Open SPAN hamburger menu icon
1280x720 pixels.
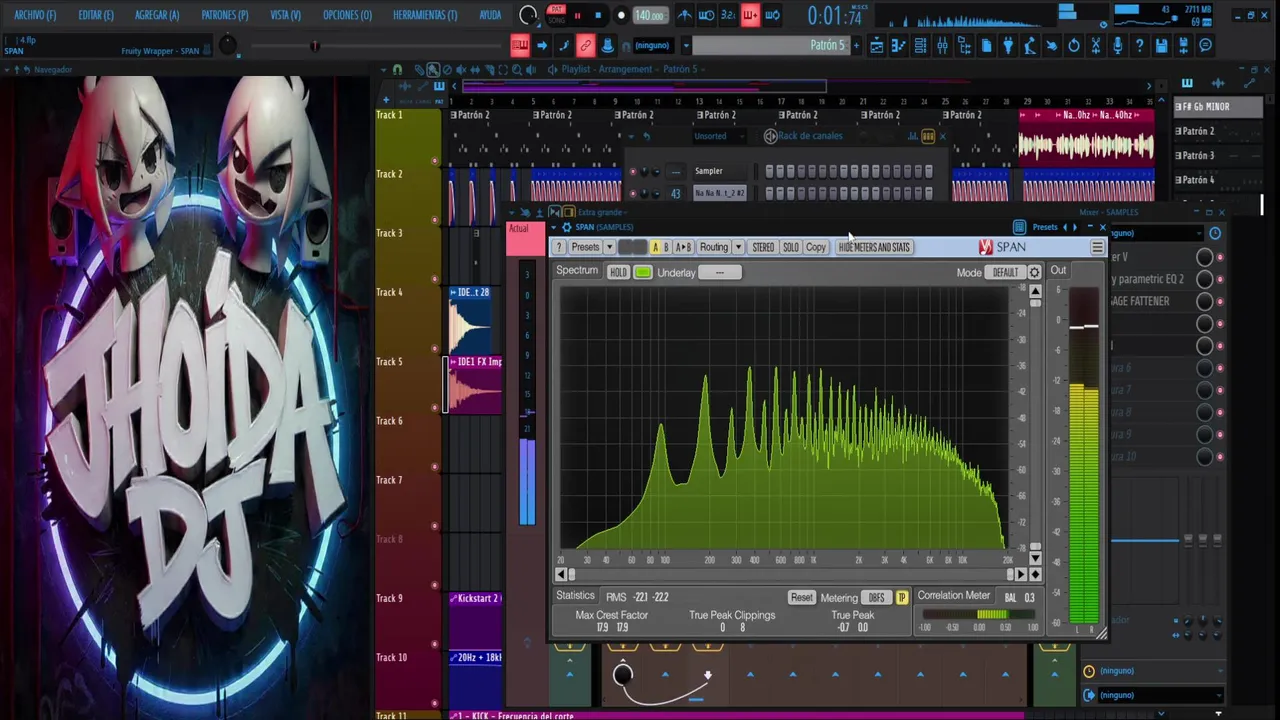(x=1097, y=247)
